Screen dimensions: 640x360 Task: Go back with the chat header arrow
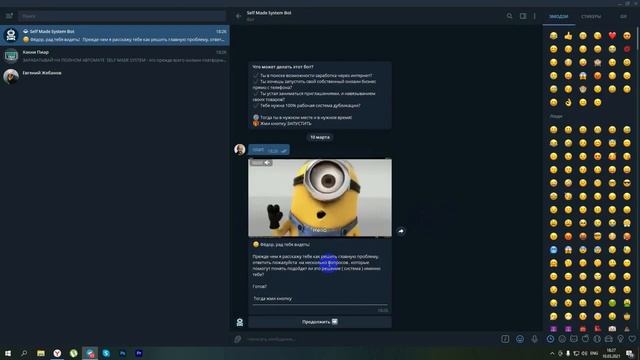pyautogui.click(x=238, y=16)
